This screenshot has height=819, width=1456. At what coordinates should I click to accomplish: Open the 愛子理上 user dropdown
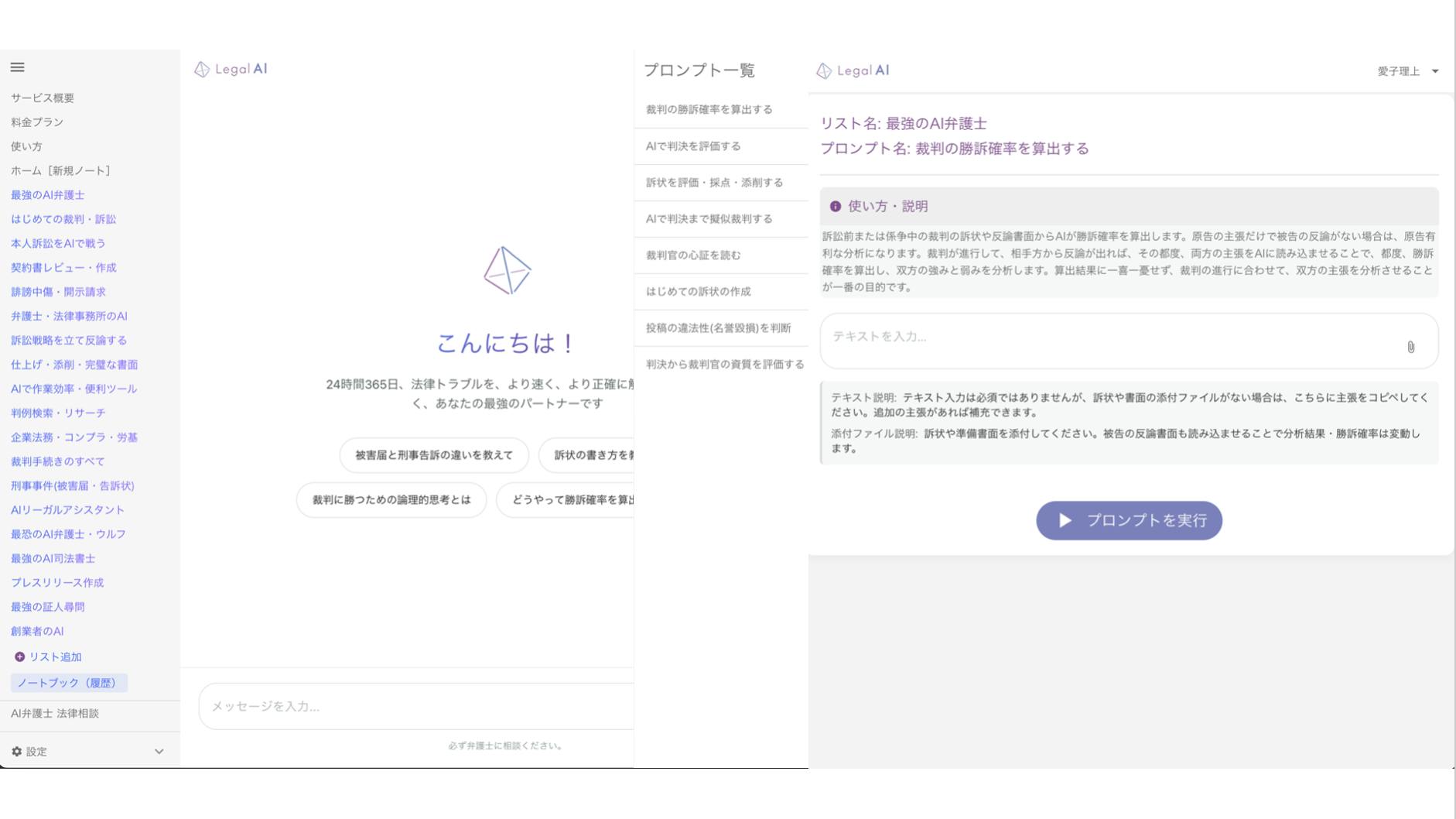(1407, 71)
